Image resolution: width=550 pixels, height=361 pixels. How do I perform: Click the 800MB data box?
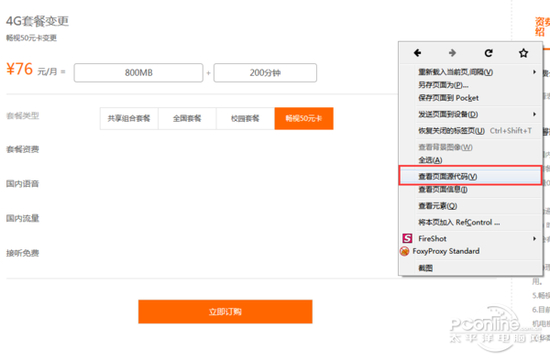[139, 73]
